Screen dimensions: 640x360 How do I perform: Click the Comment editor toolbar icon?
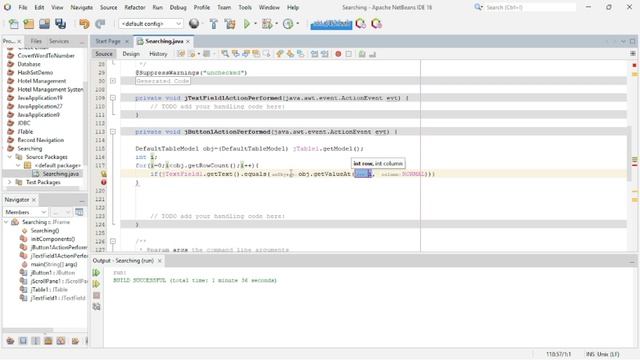[x=362, y=54]
